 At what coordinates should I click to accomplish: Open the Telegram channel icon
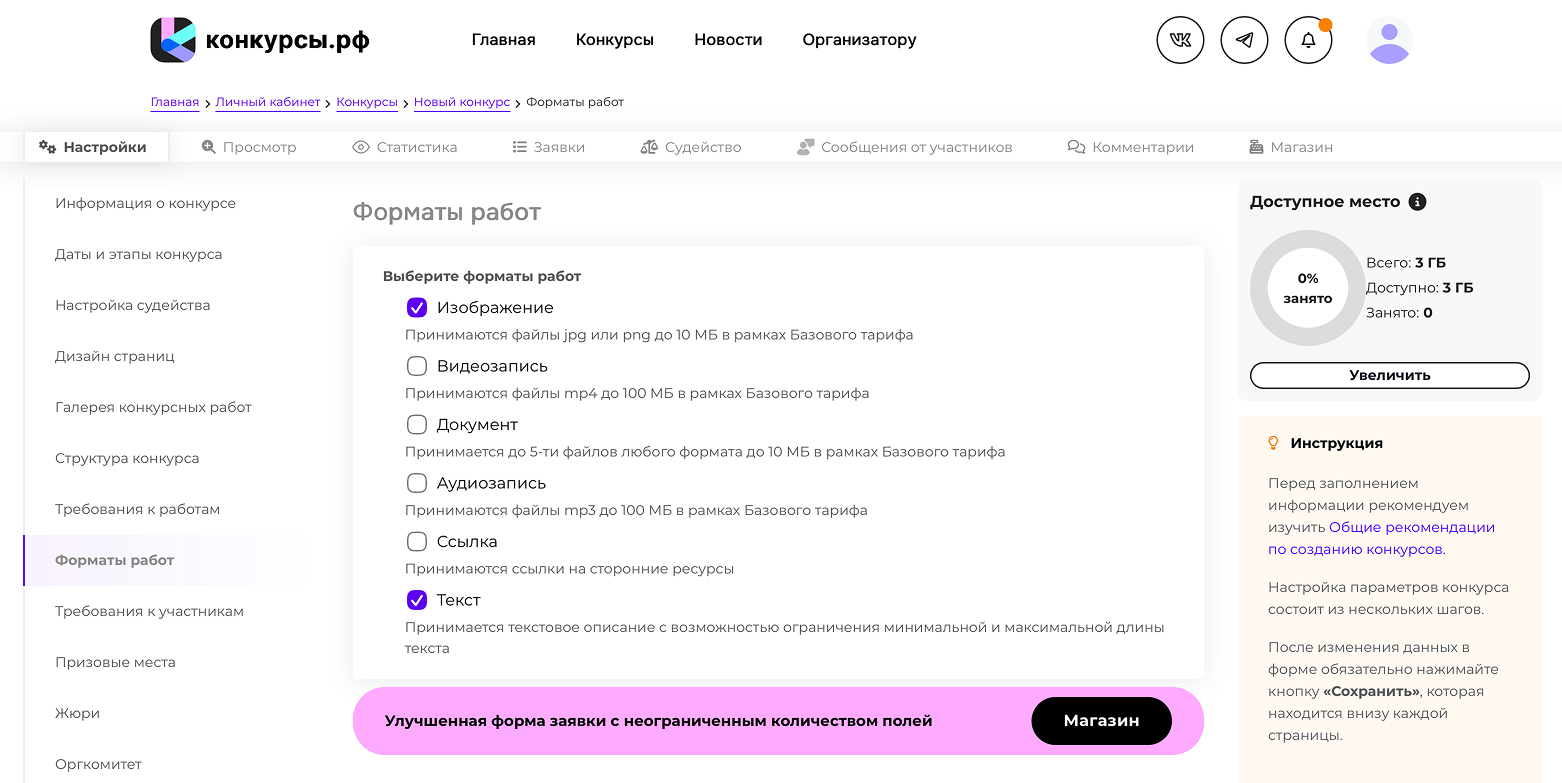1244,40
